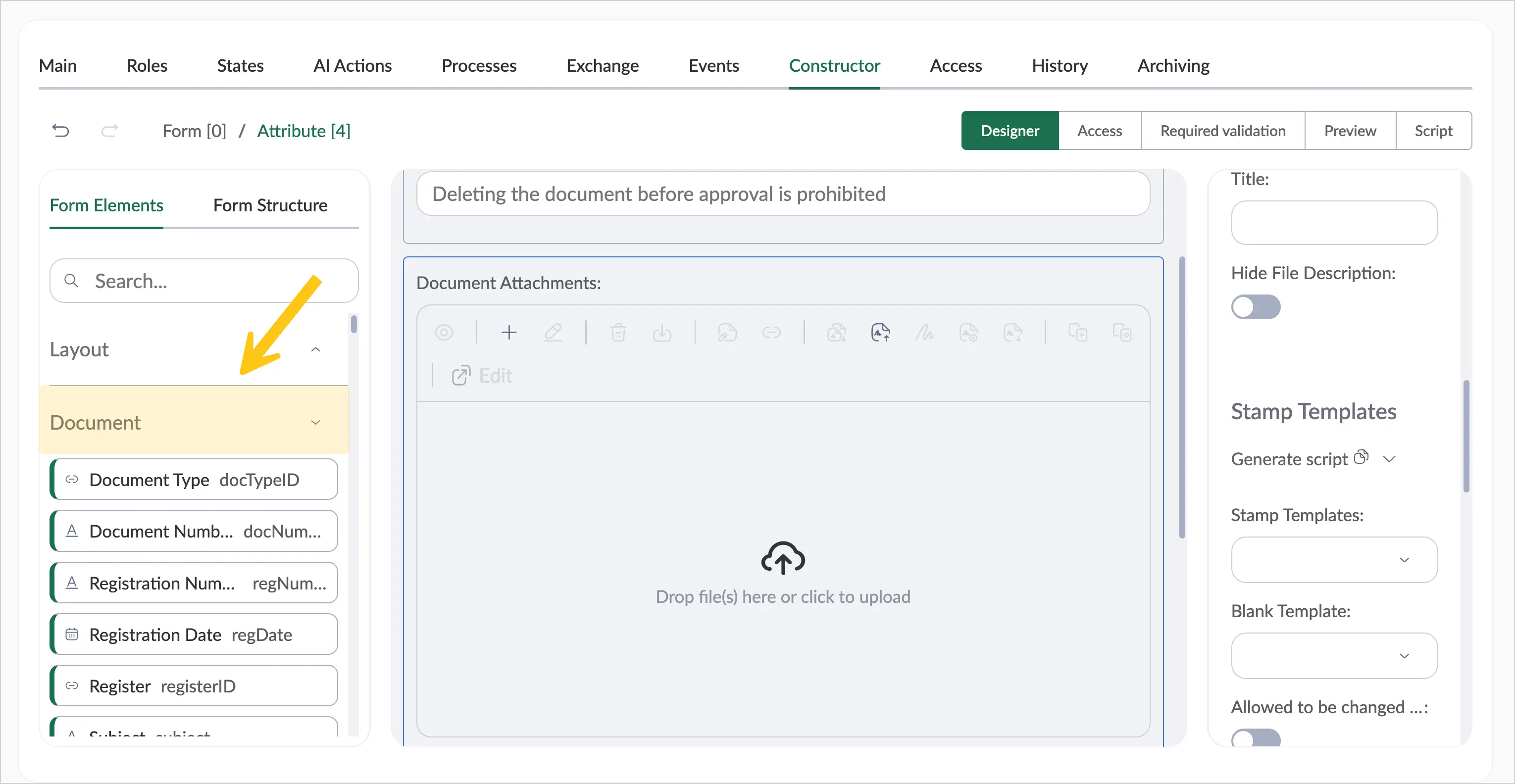This screenshot has width=1515, height=784.
Task: Go to the States tab
Action: click(241, 66)
